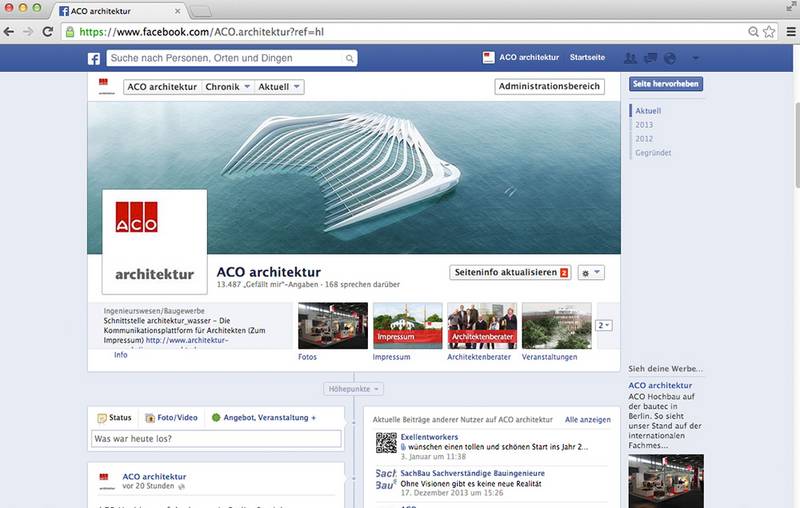Screen dimensions: 800x508
Task: Jump to 2013 in timeline sidebar
Action: coord(644,125)
